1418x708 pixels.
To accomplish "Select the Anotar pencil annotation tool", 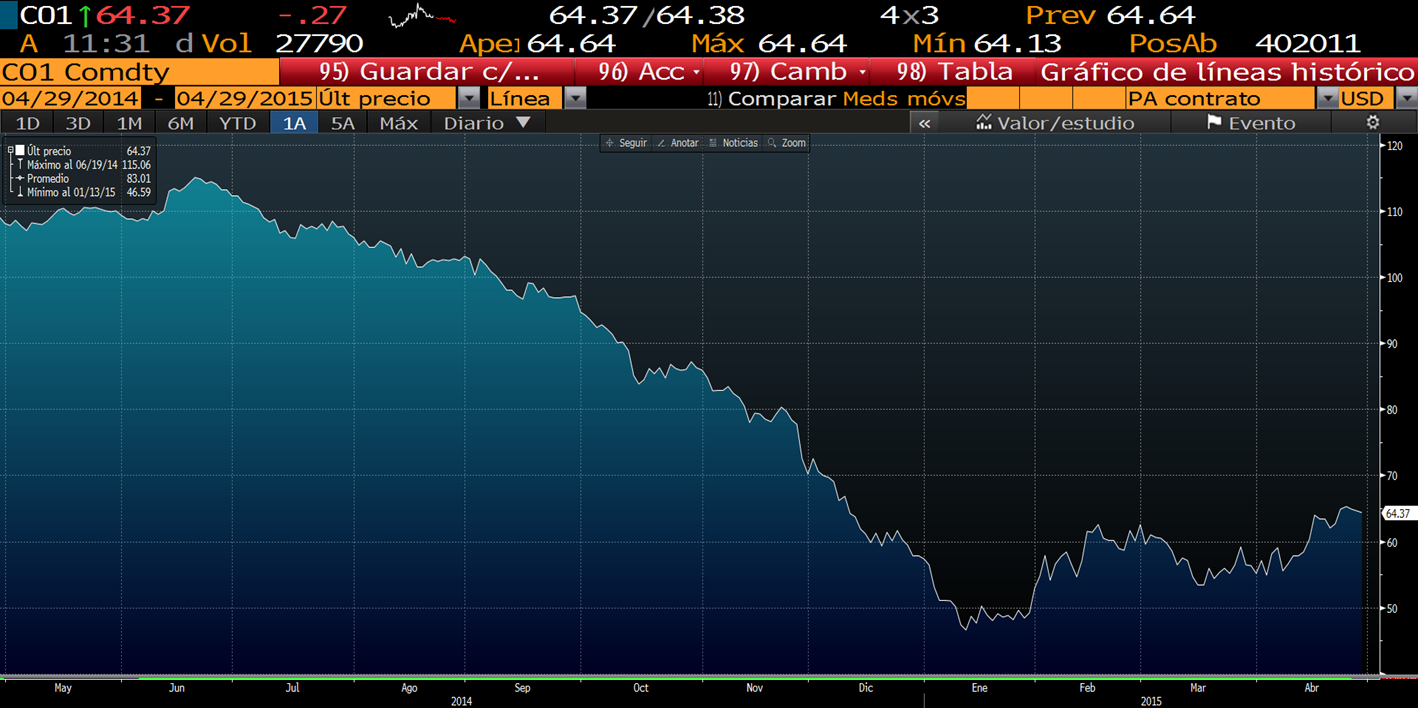I will pos(677,143).
